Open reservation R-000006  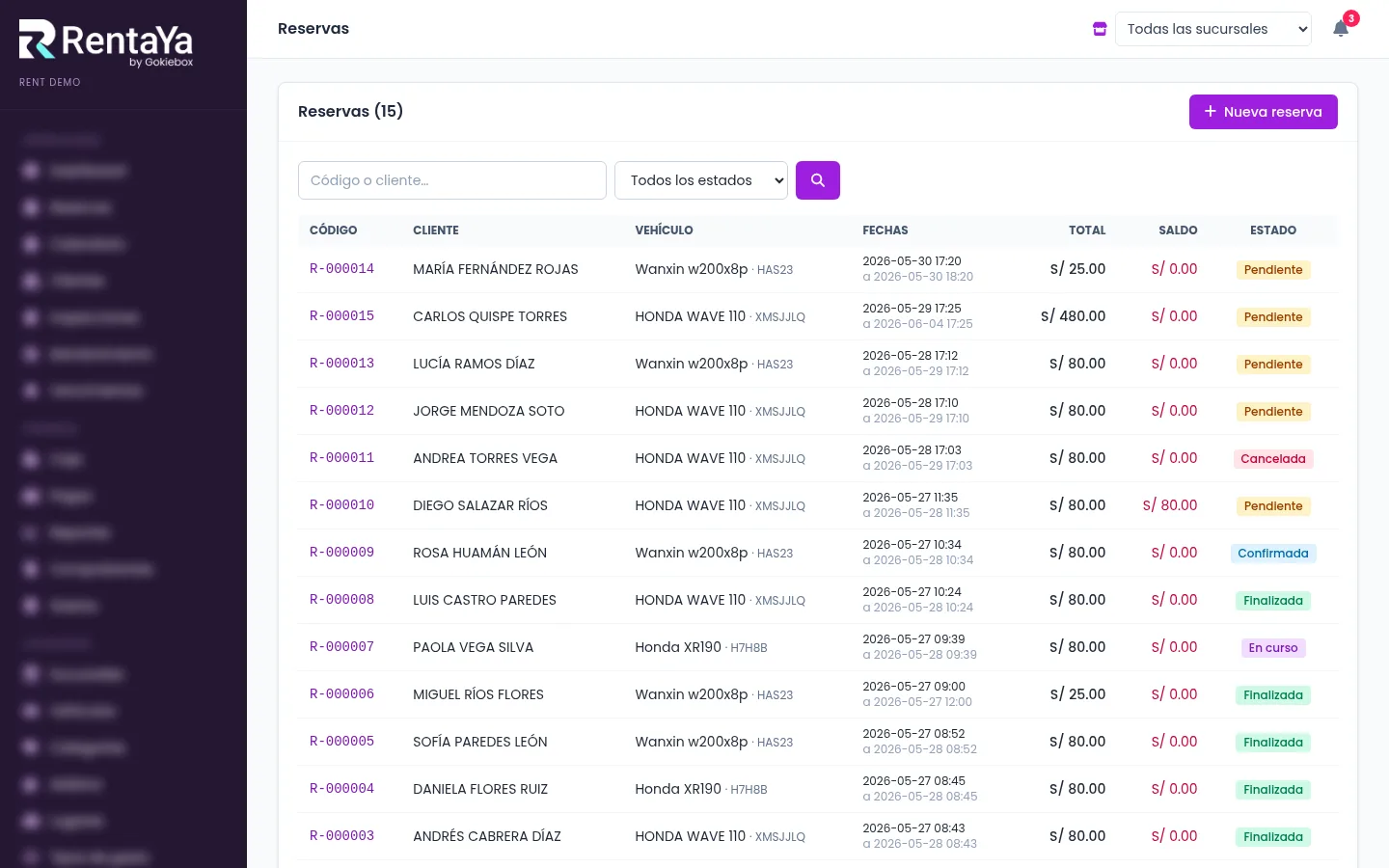[341, 694]
